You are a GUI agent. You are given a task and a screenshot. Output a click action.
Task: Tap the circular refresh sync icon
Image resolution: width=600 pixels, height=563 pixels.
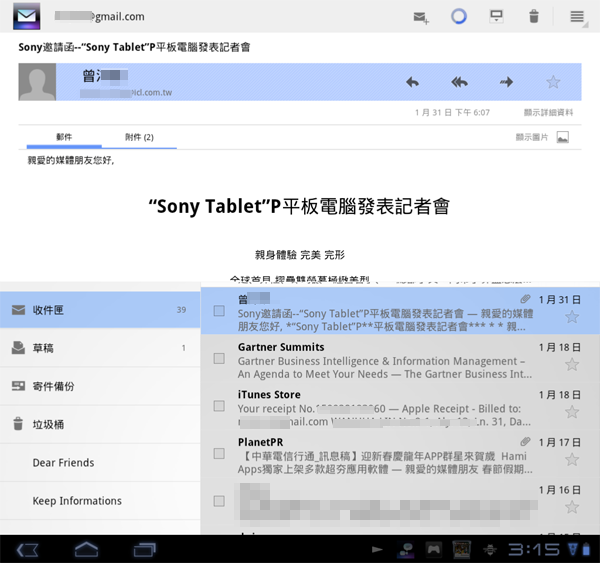tap(459, 16)
